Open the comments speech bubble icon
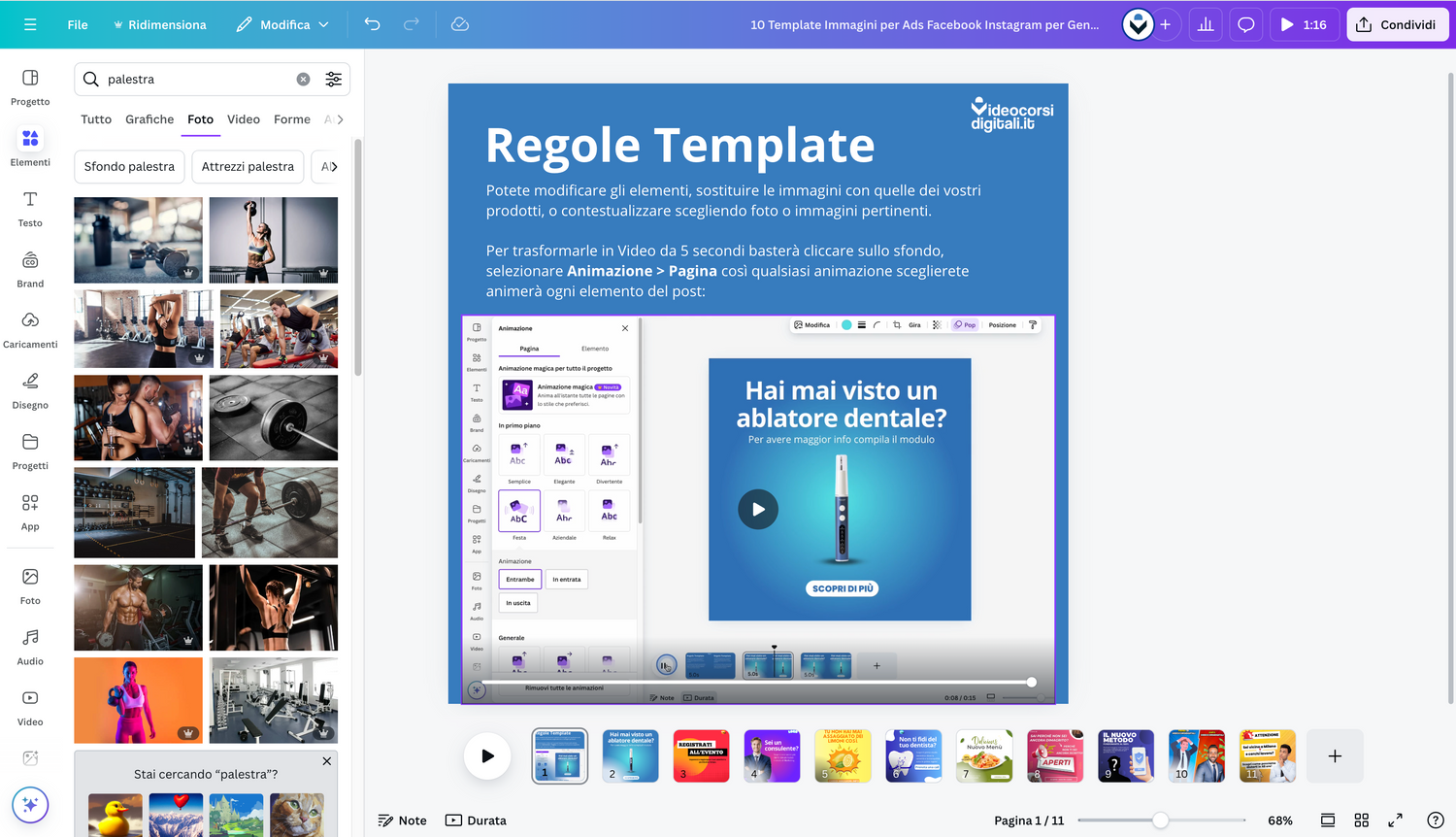This screenshot has width=1456, height=837. (x=1246, y=24)
